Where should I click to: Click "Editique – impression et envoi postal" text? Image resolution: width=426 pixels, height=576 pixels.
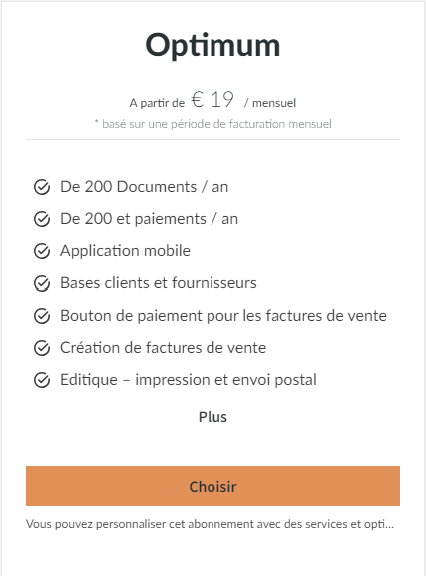[188, 380]
